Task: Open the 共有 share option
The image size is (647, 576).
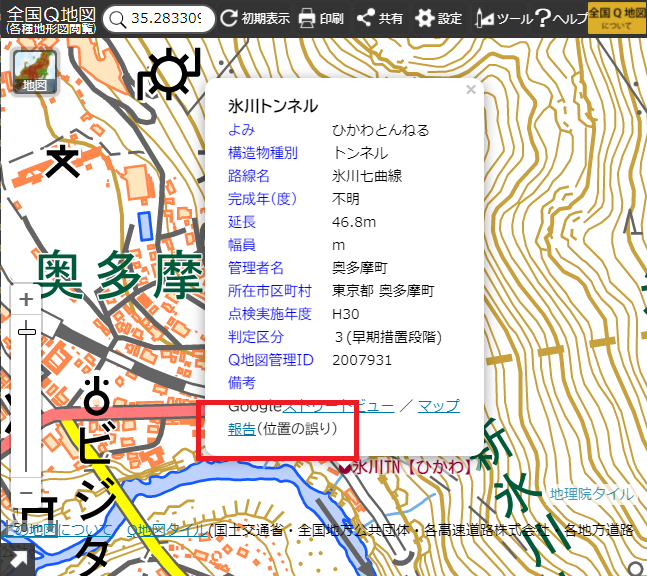Action: pos(366,18)
